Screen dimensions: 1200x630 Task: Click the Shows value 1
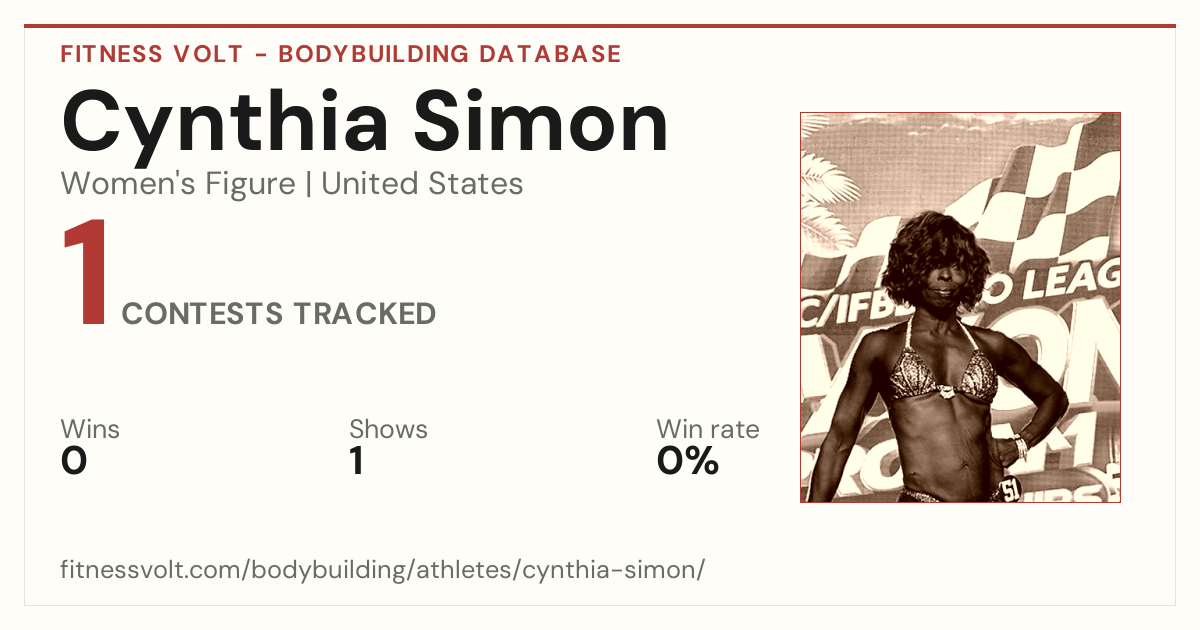point(356,461)
